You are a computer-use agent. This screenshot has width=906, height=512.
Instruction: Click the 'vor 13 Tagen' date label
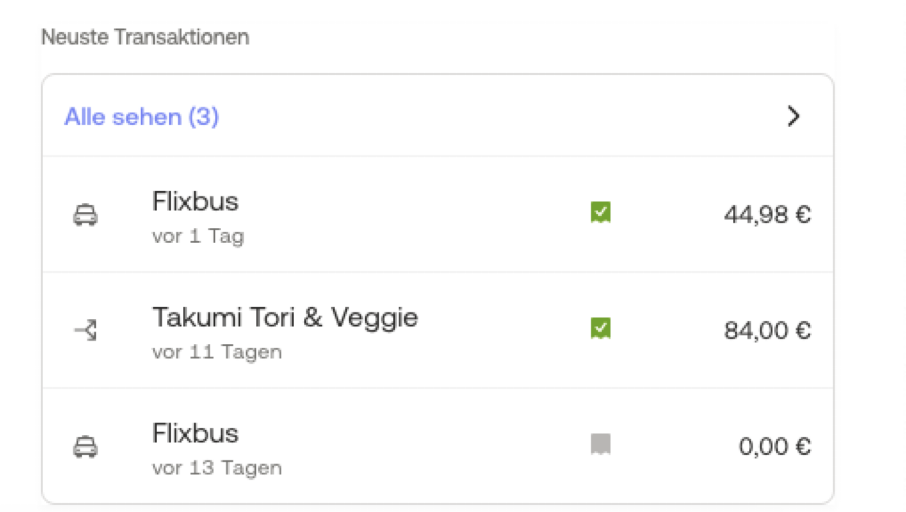[x=217, y=468]
